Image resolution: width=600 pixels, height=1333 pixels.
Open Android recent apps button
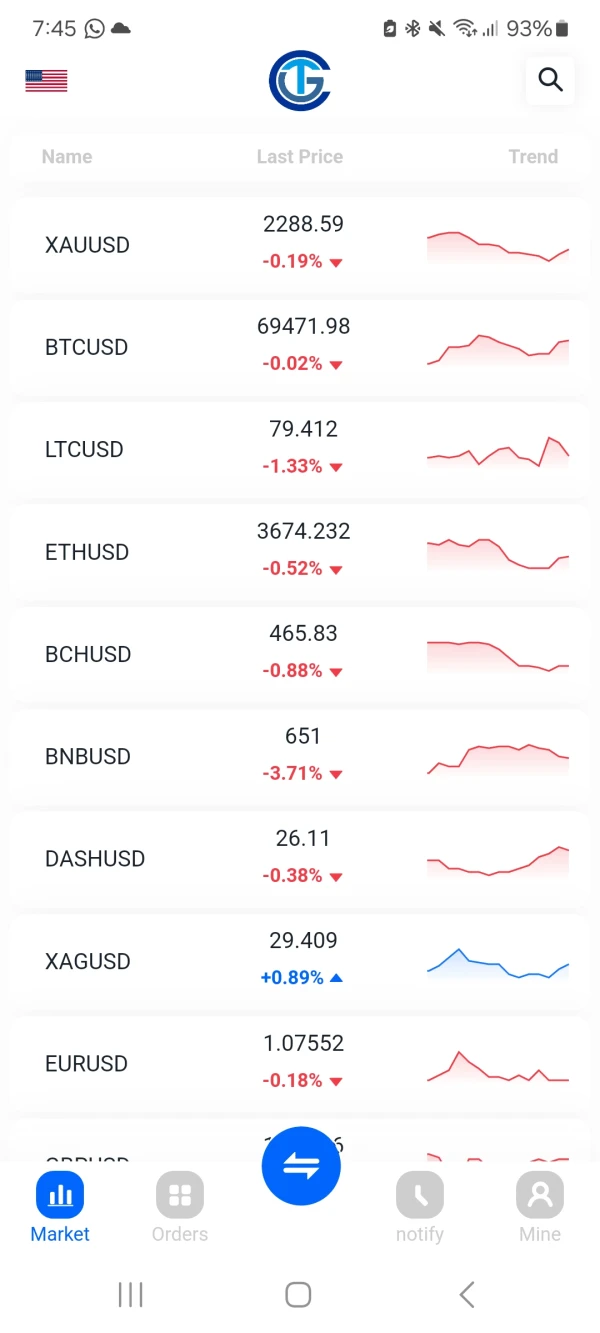pyautogui.click(x=131, y=1295)
